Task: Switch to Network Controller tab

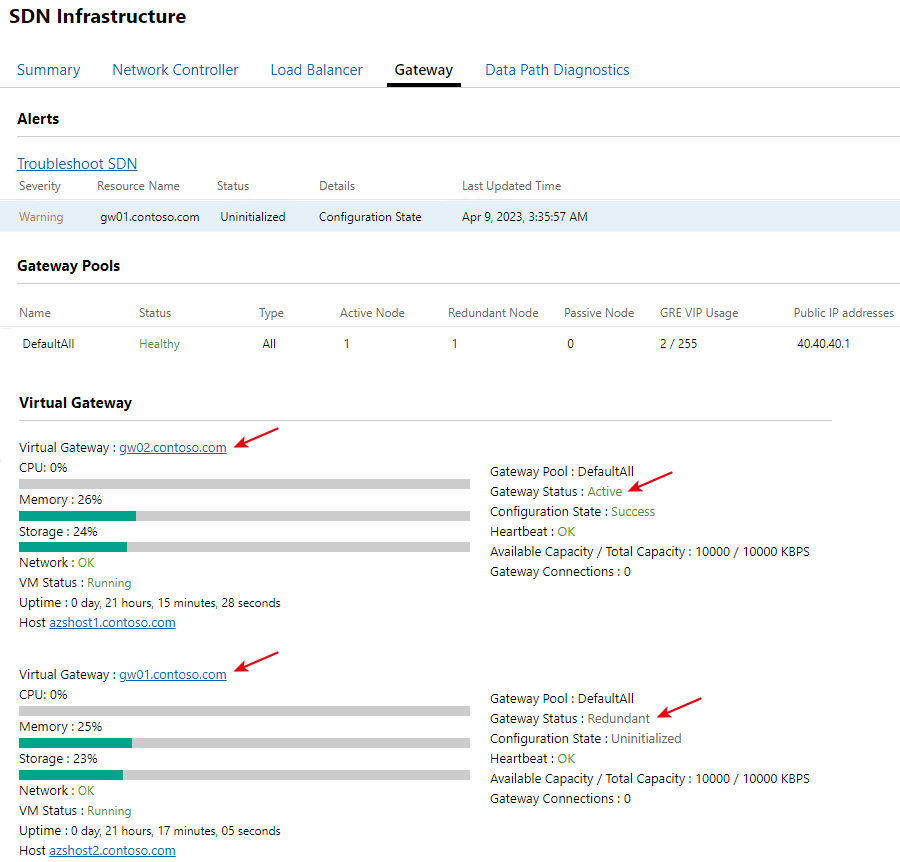Action: (x=175, y=70)
